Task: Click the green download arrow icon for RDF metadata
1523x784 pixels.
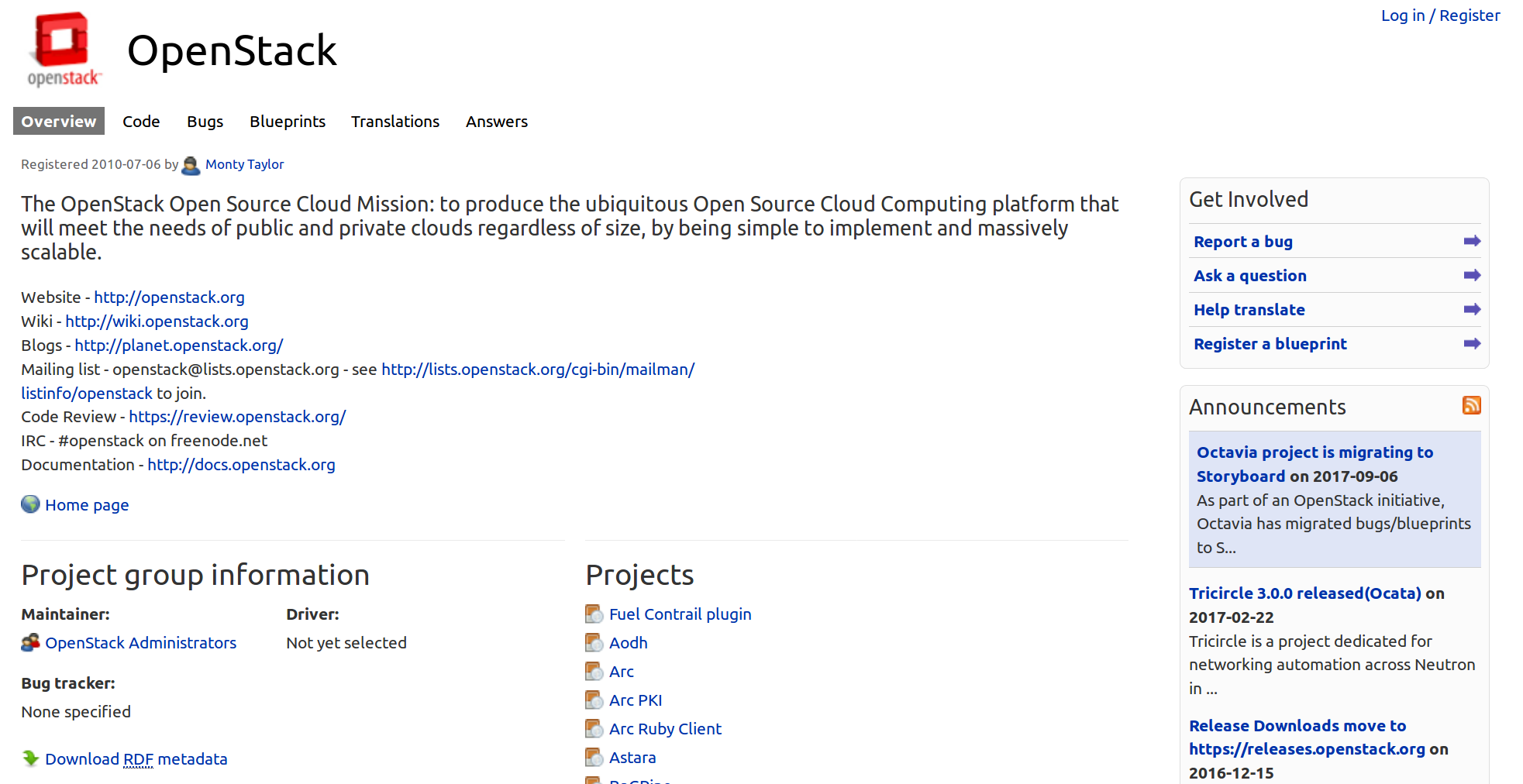Action: [x=30, y=758]
